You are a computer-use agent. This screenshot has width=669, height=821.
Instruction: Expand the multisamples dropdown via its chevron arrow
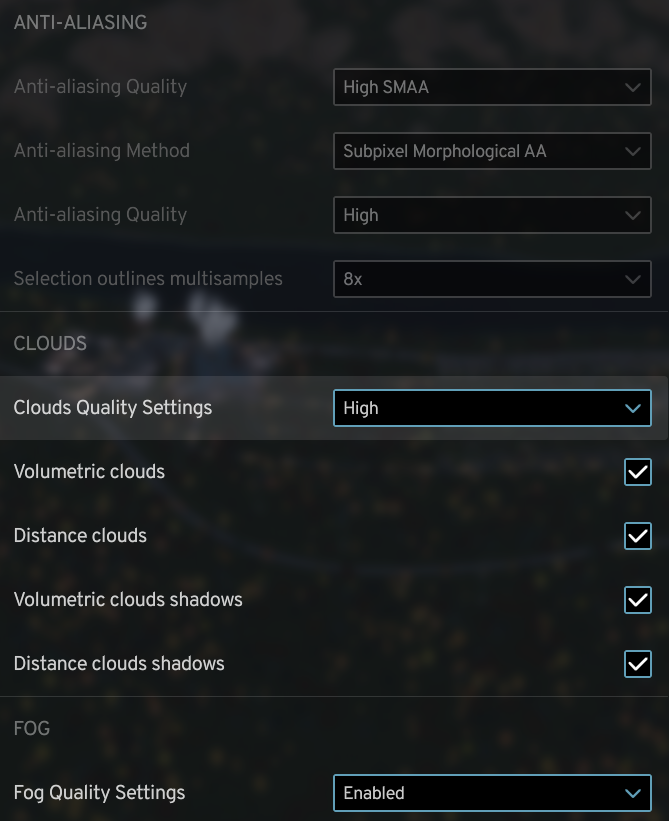633,279
